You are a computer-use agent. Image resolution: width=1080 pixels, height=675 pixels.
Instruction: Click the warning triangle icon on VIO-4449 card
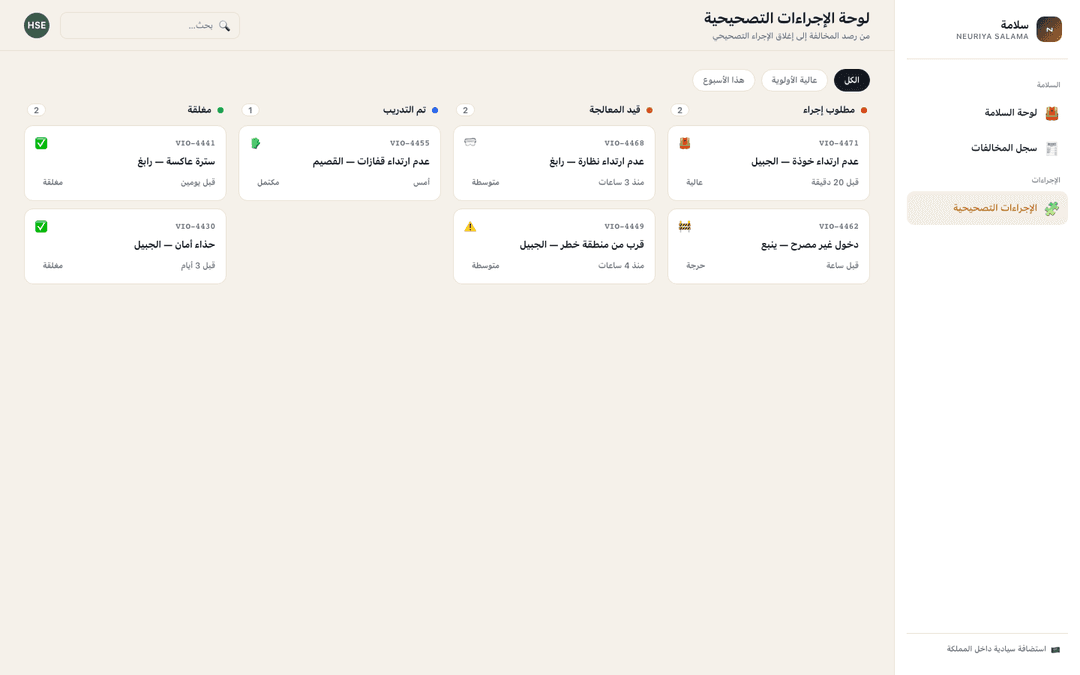pos(470,227)
